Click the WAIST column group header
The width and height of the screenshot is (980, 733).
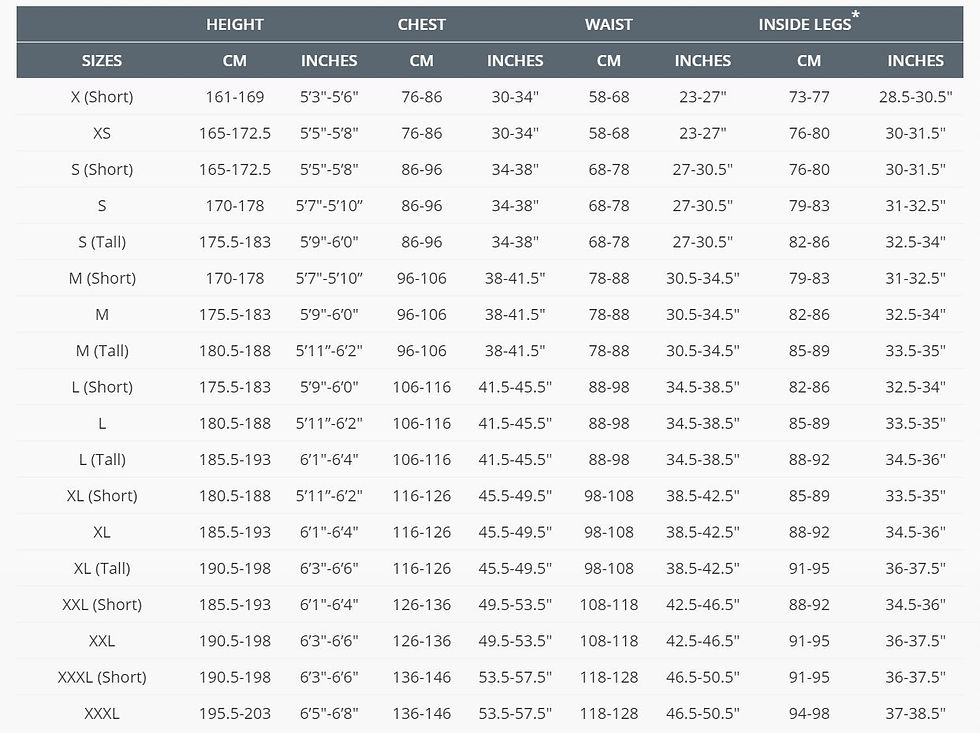pos(608,24)
